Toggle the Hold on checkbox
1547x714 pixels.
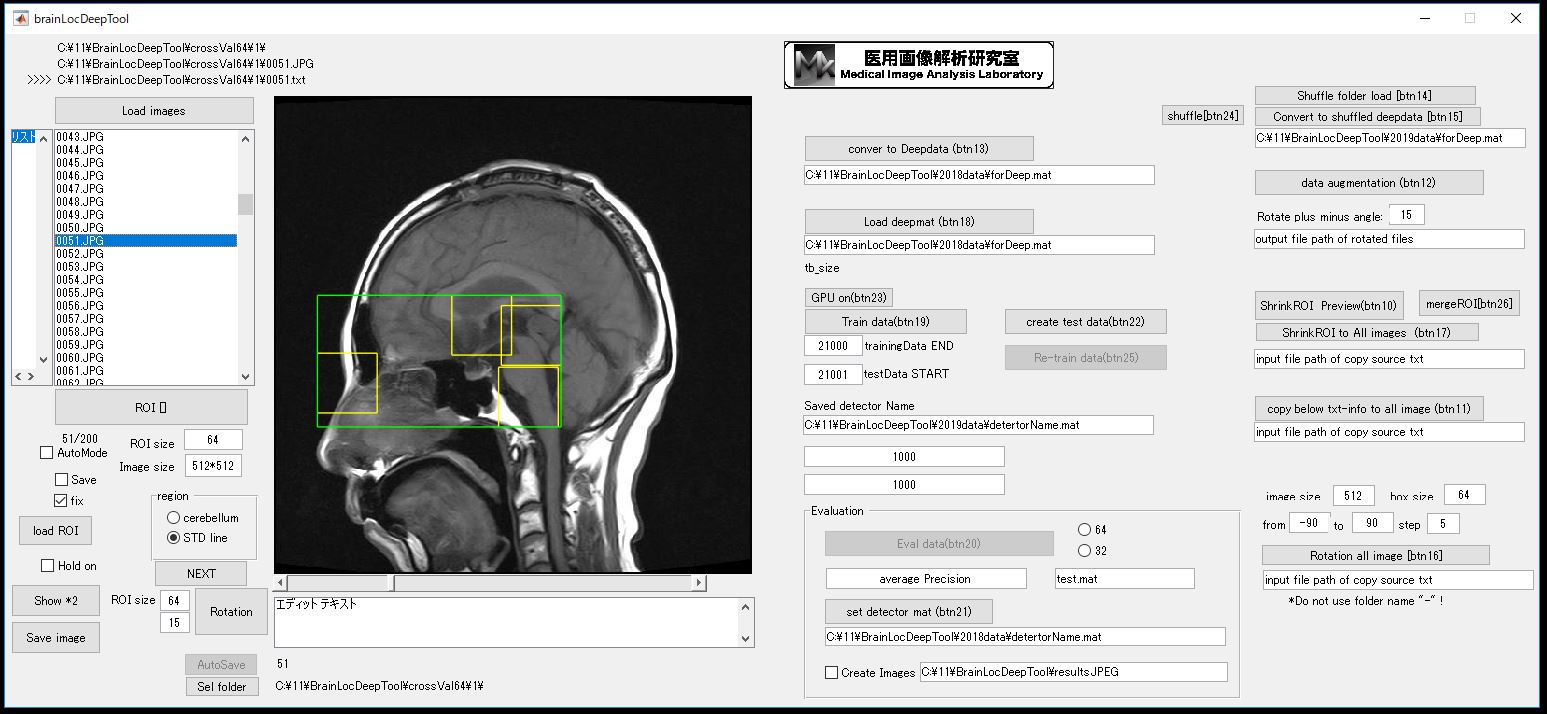(x=47, y=566)
